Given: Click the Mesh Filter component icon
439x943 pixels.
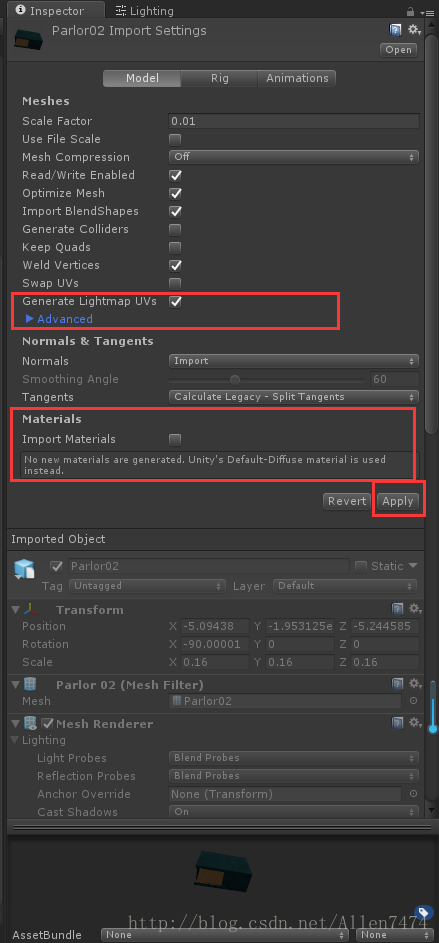Looking at the screenshot, I should tap(30, 684).
